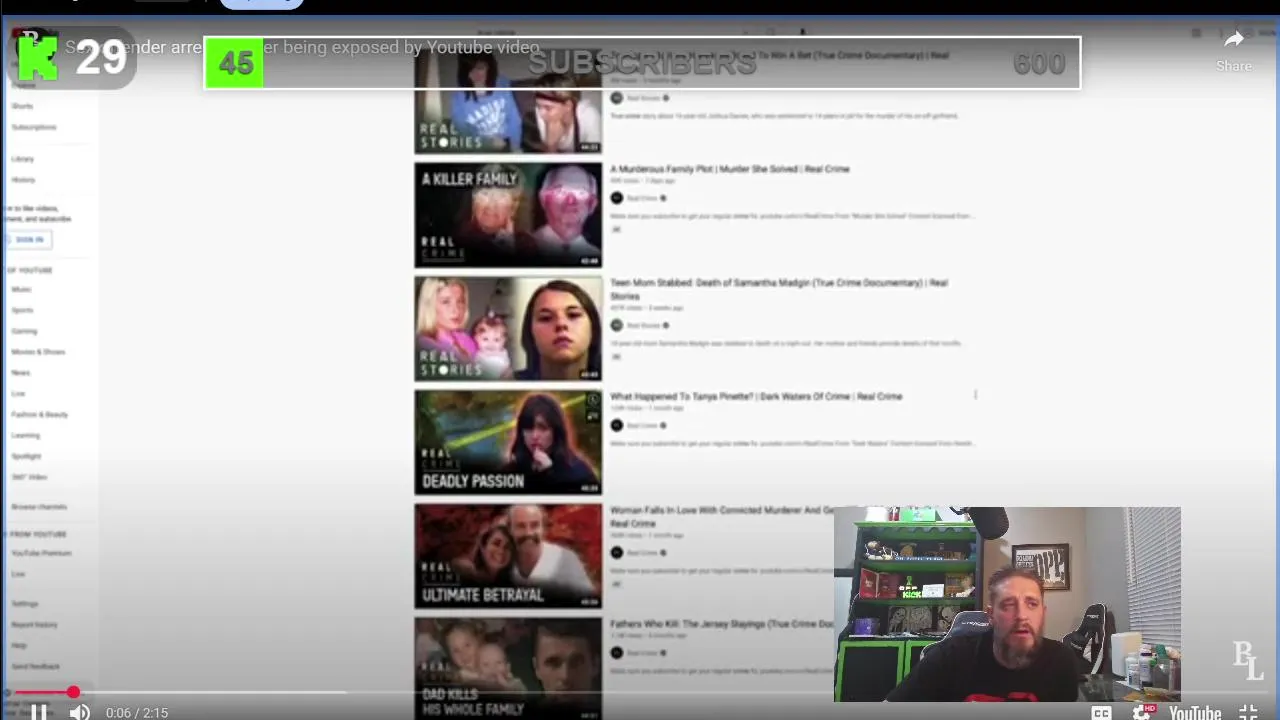Screen dimensions: 1280x720
Task: Open Send feedback in the sidebar
Action: [x=36, y=666]
